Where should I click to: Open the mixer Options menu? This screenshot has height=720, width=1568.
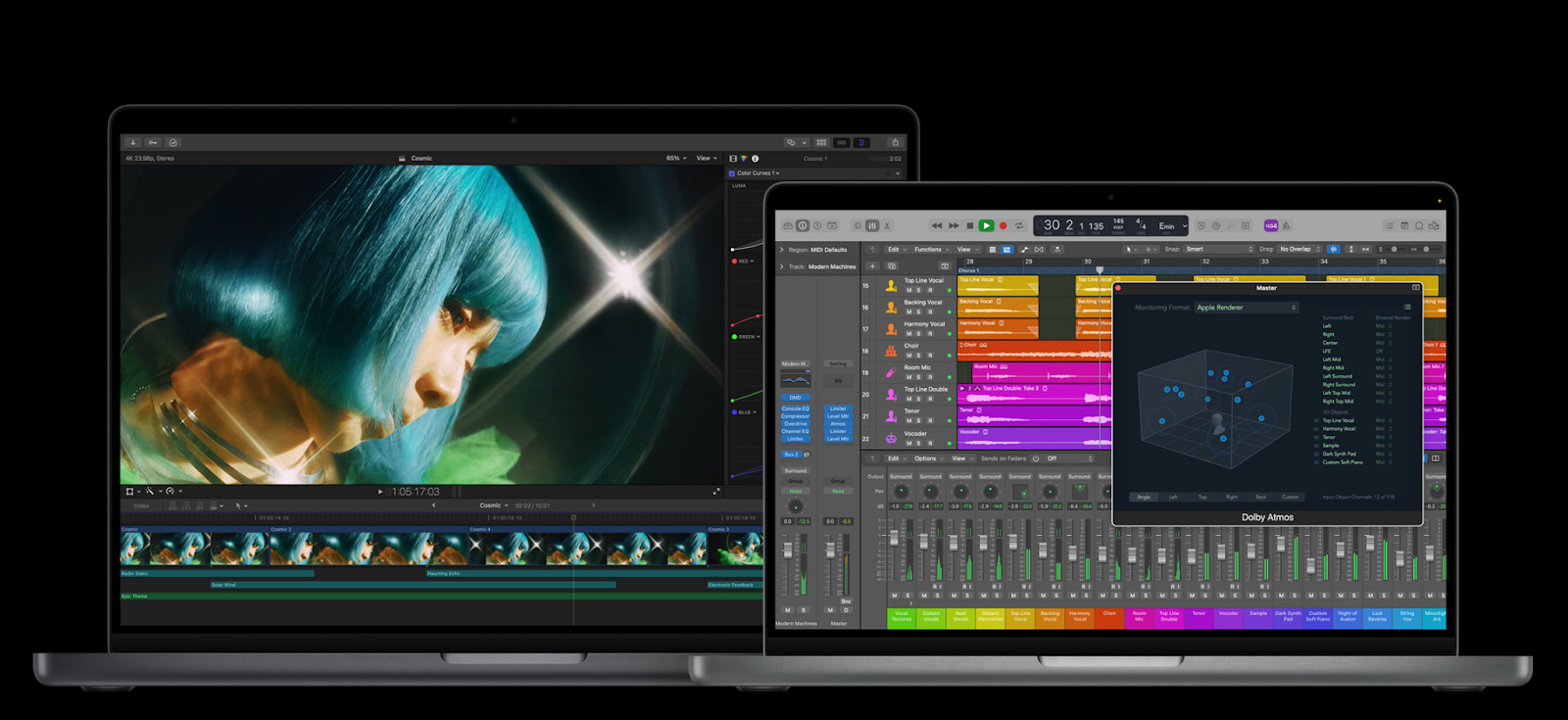pyautogui.click(x=929, y=458)
